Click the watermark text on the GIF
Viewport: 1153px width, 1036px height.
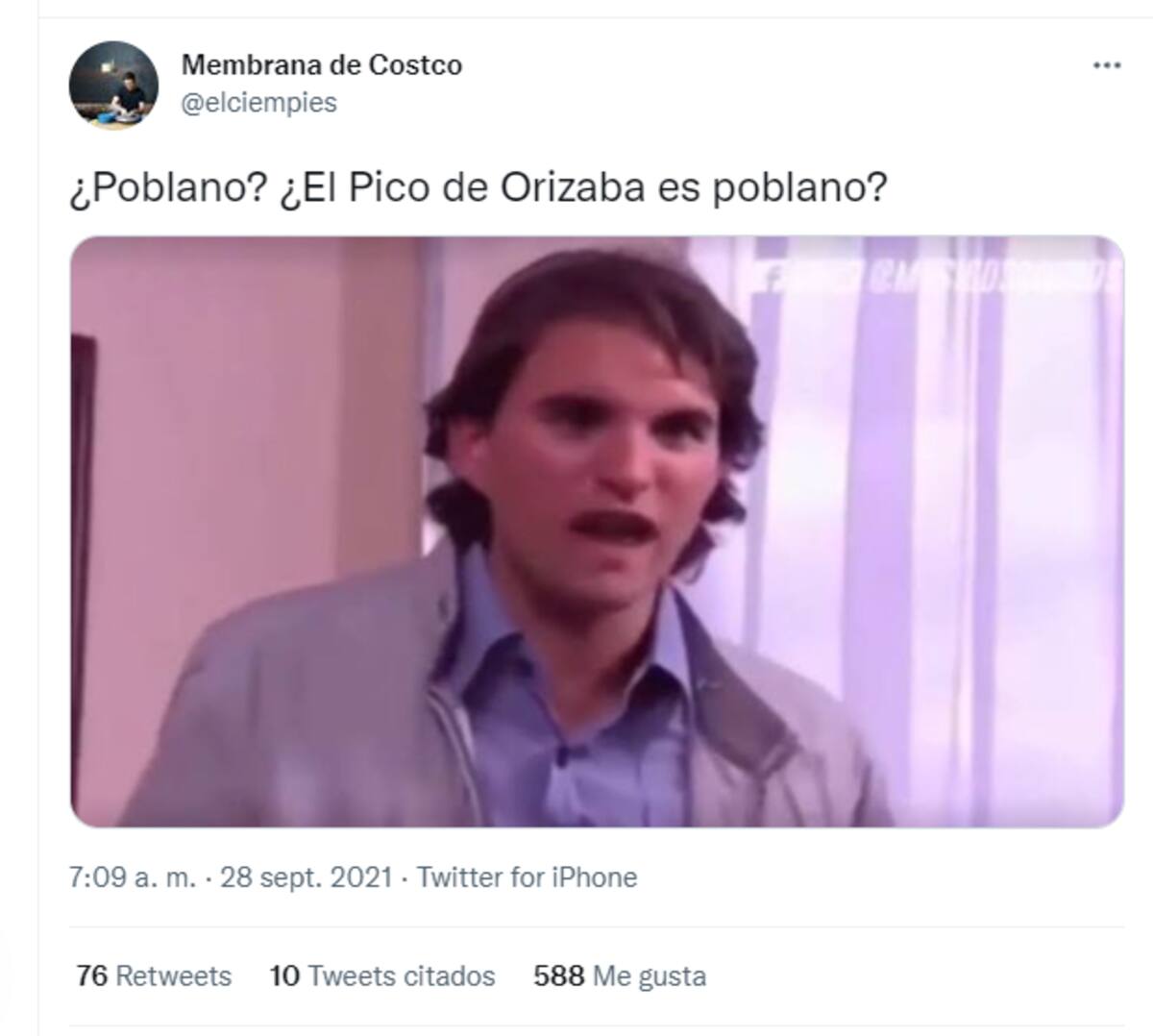[937, 278]
